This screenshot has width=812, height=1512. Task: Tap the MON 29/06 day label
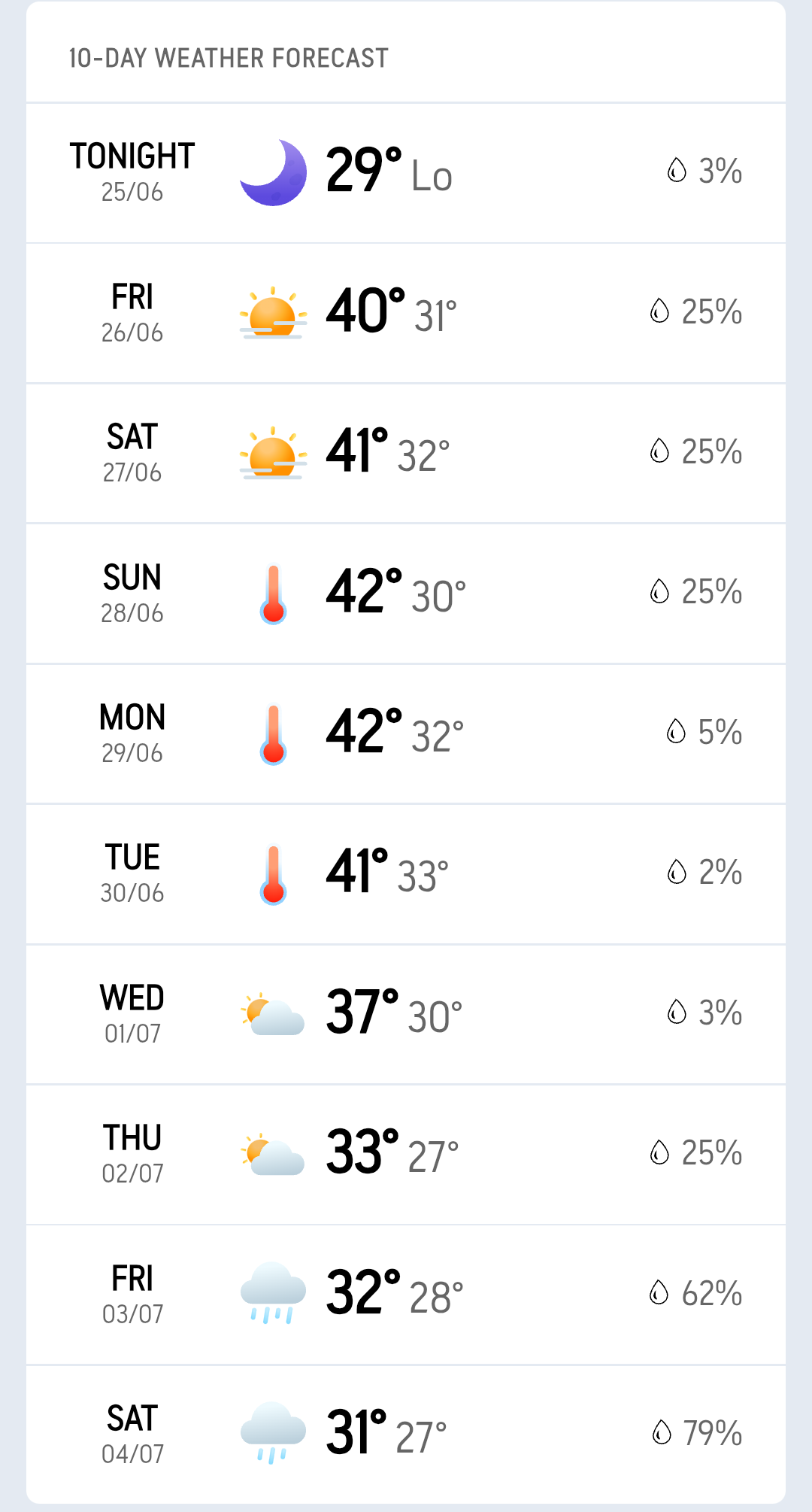(132, 733)
